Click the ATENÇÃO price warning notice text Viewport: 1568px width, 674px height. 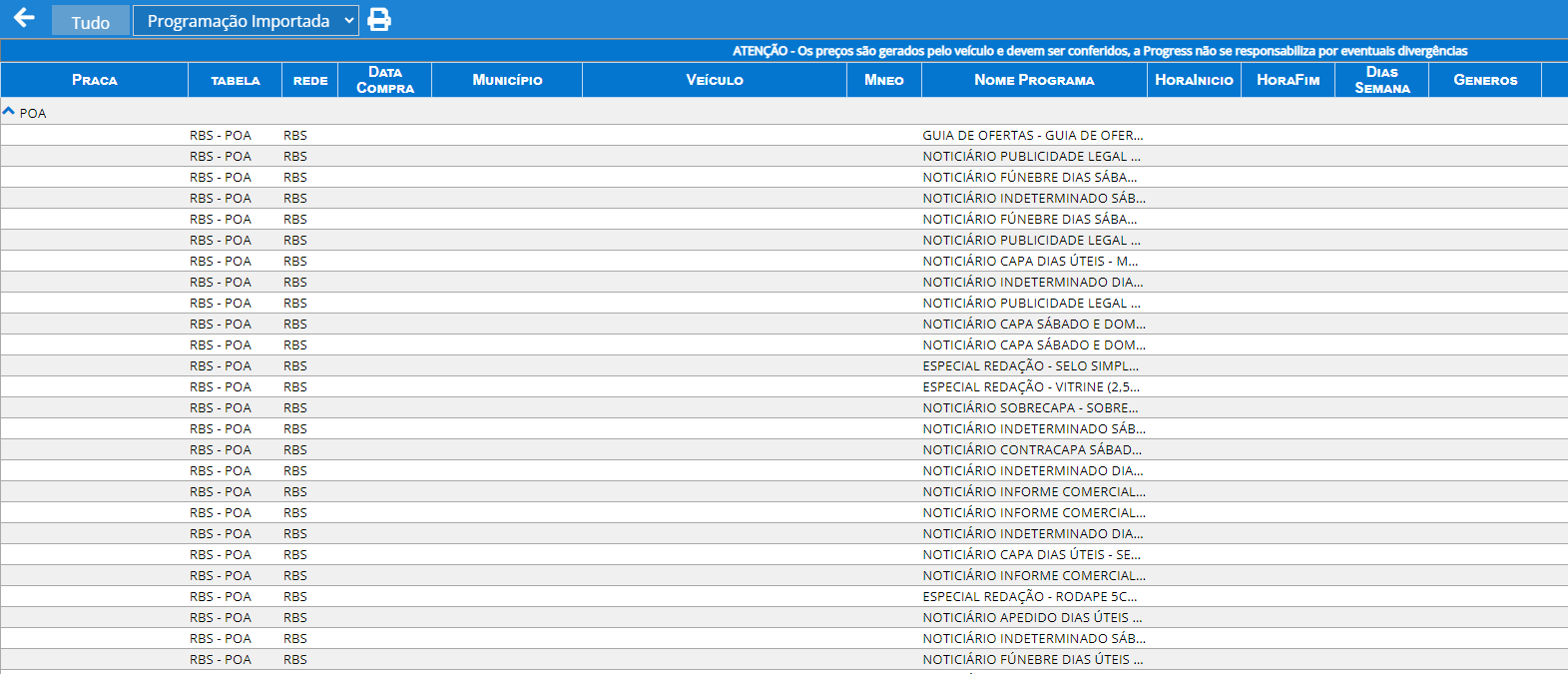(x=1100, y=51)
